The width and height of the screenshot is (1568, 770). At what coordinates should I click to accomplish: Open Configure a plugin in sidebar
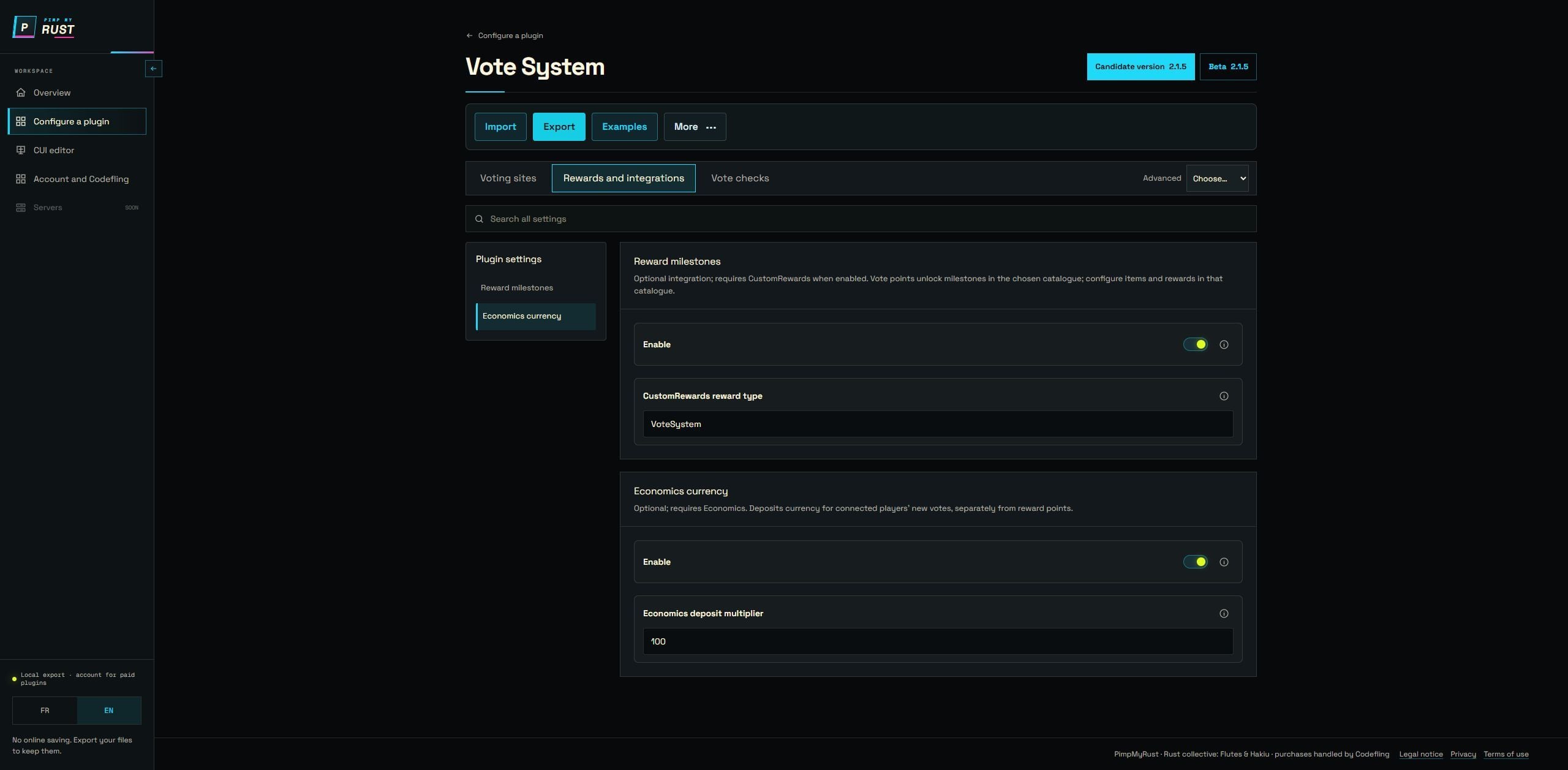click(x=77, y=121)
